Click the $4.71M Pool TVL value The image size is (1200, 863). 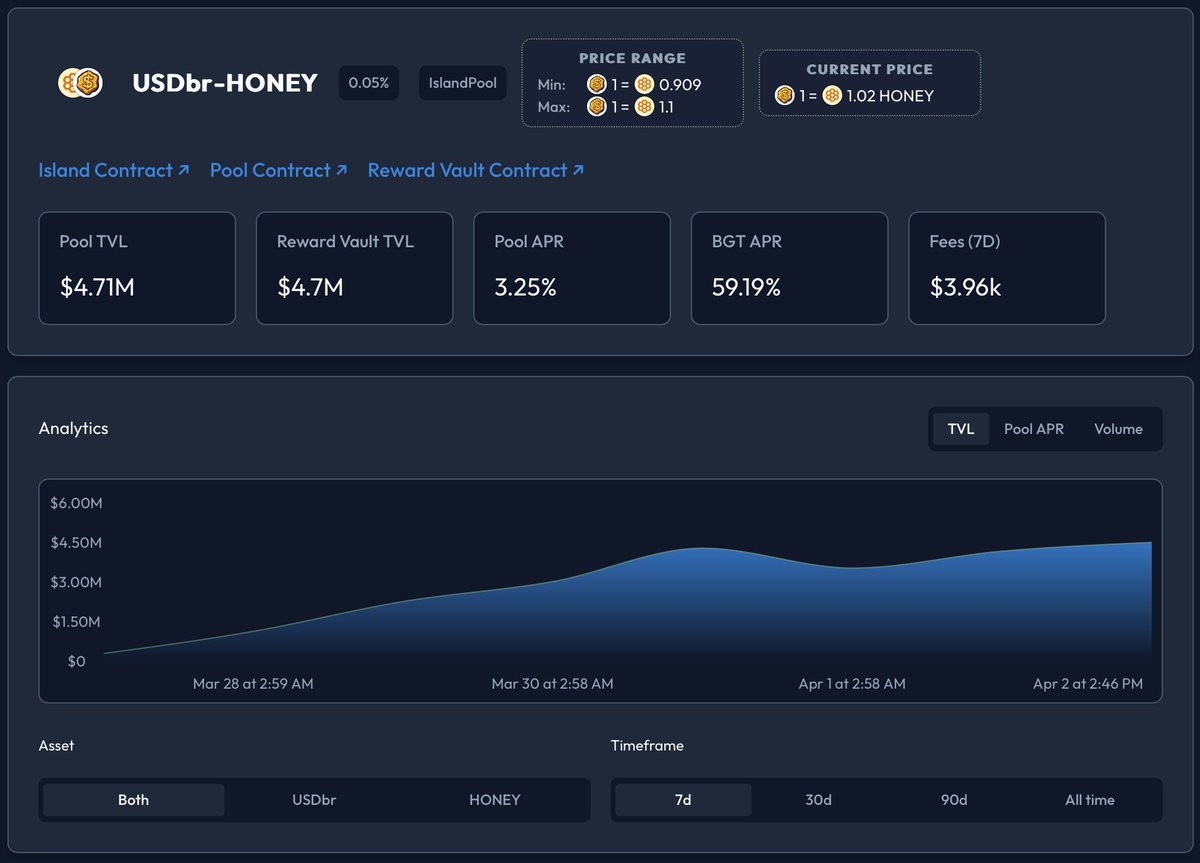pyautogui.click(x=97, y=288)
